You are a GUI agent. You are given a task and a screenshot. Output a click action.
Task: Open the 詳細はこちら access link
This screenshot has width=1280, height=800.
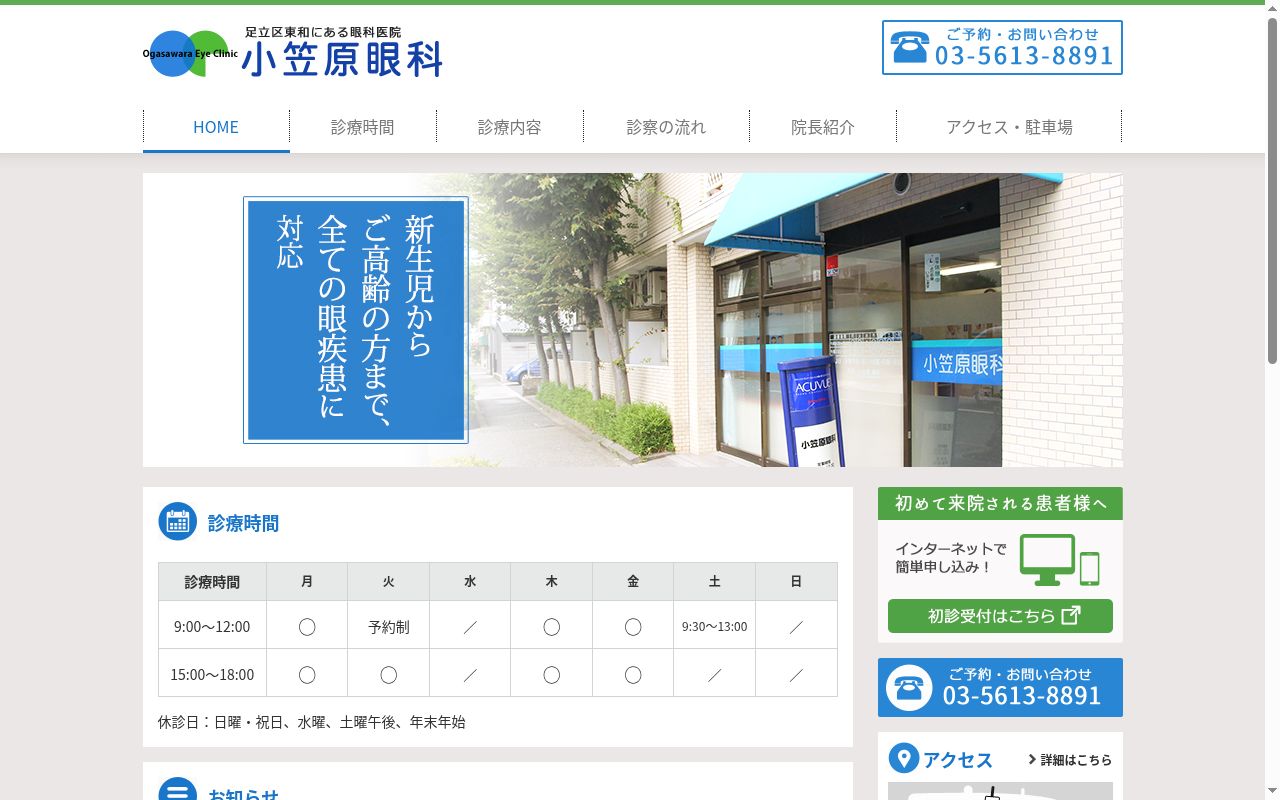(1070, 760)
